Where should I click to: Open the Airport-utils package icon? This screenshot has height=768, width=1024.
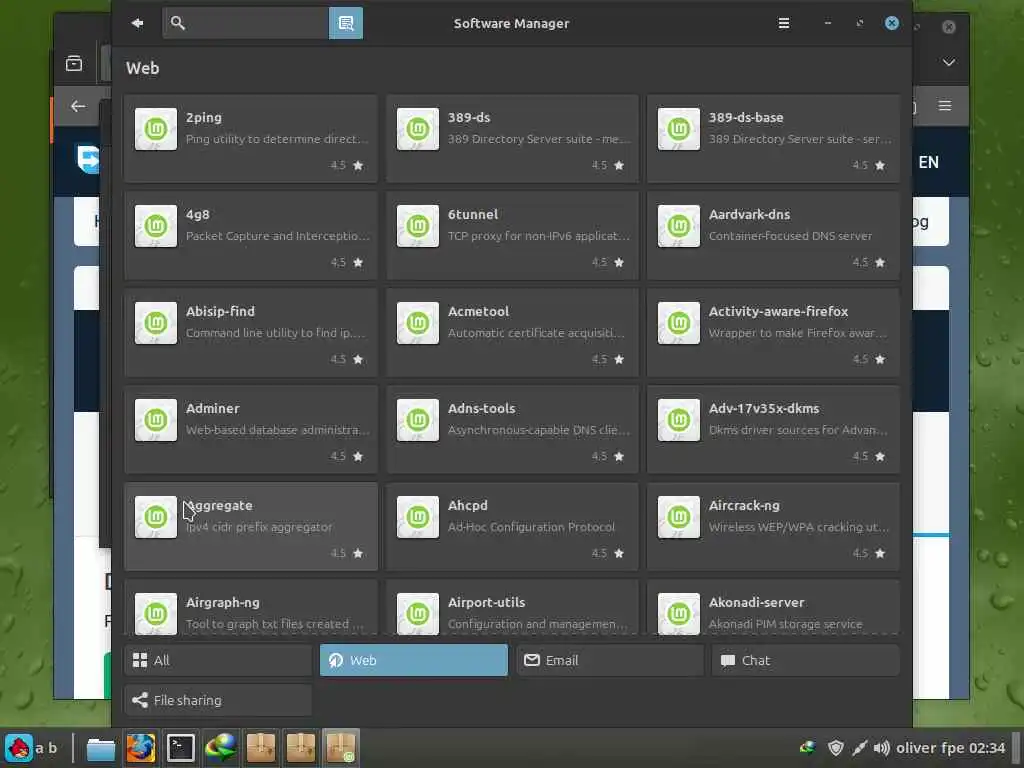pyautogui.click(x=417, y=613)
